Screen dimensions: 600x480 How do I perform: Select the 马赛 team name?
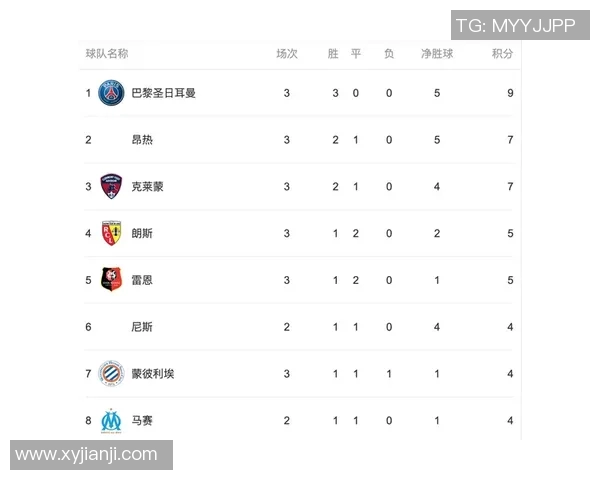[142, 421]
